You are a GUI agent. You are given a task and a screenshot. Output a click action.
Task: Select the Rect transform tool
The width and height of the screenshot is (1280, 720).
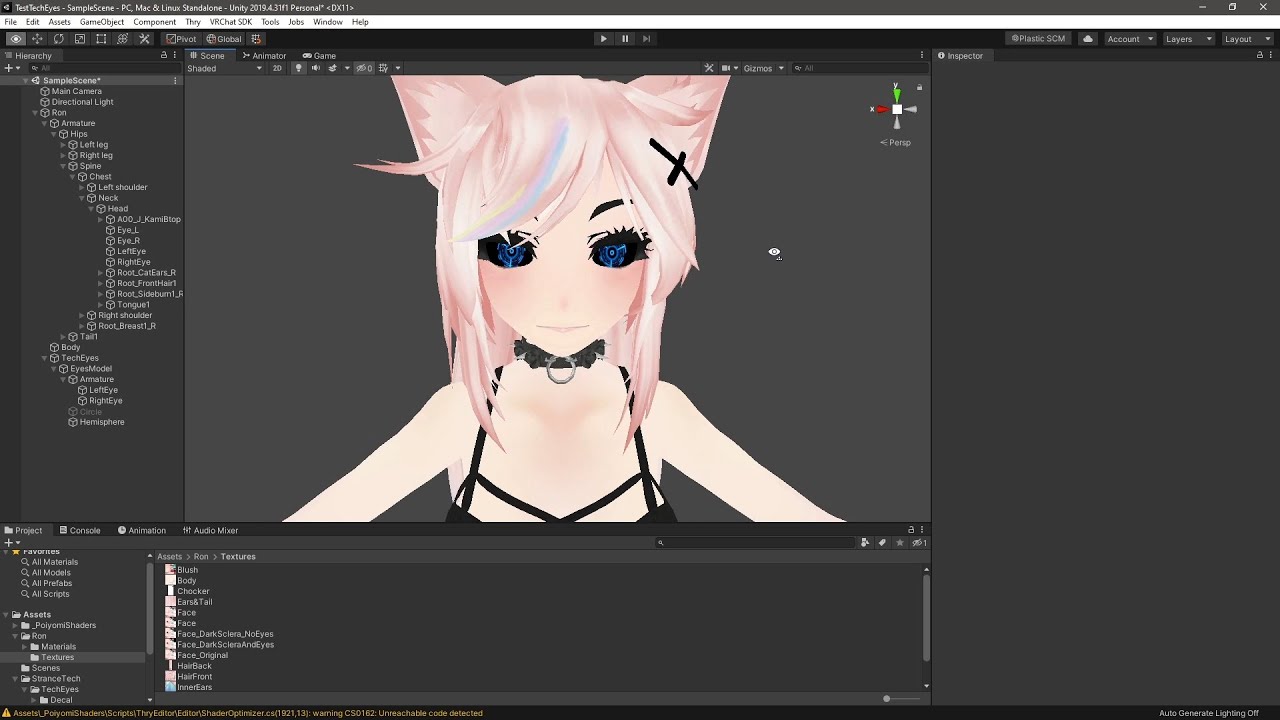(101, 39)
